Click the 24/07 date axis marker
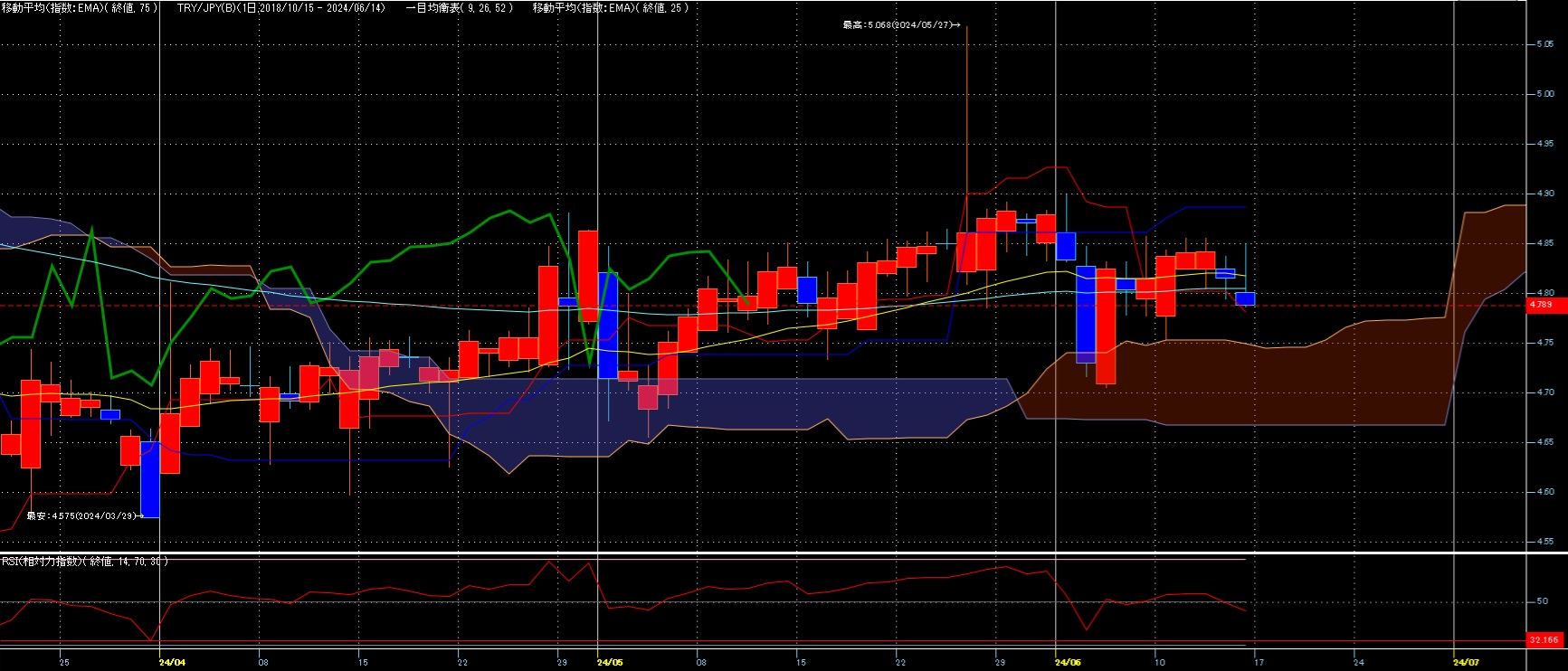This screenshot has width=1568, height=671. pyautogui.click(x=1466, y=663)
